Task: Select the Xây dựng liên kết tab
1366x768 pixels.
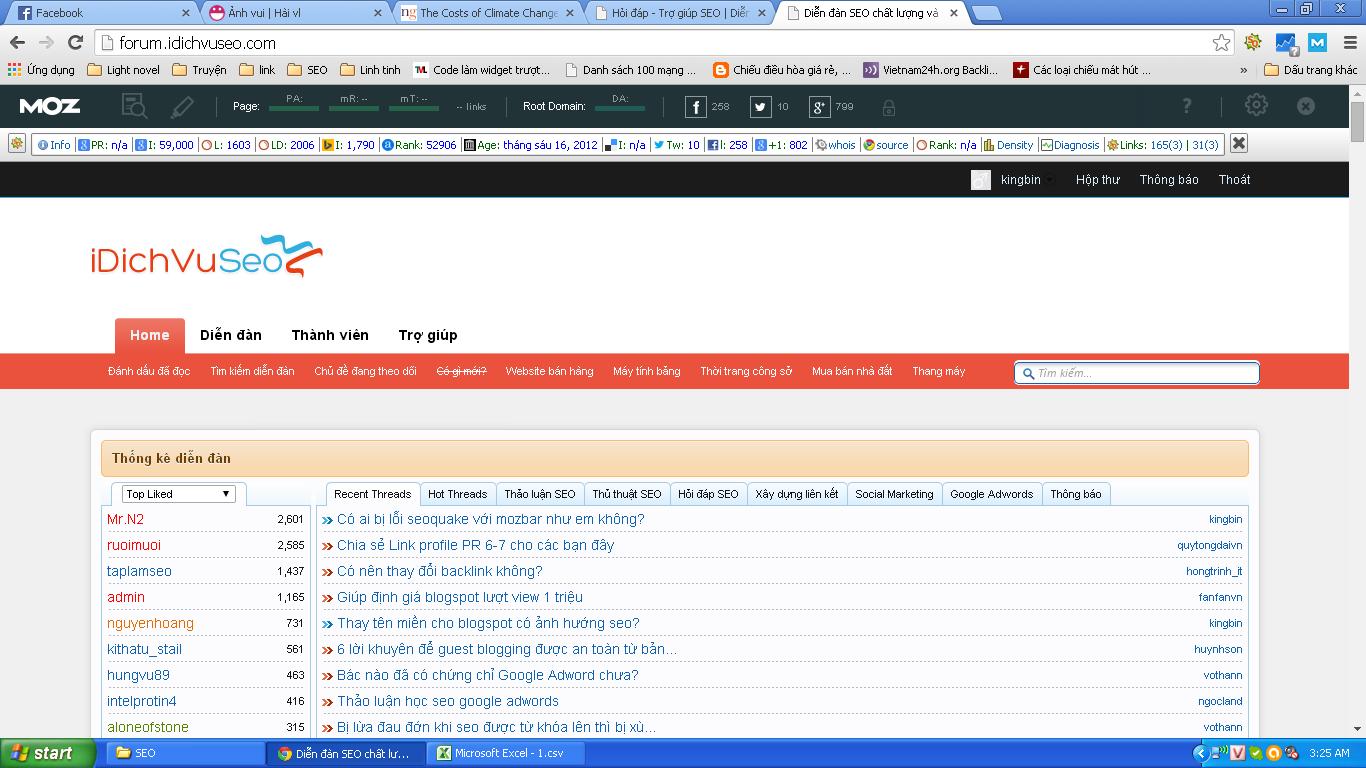Action: (797, 494)
